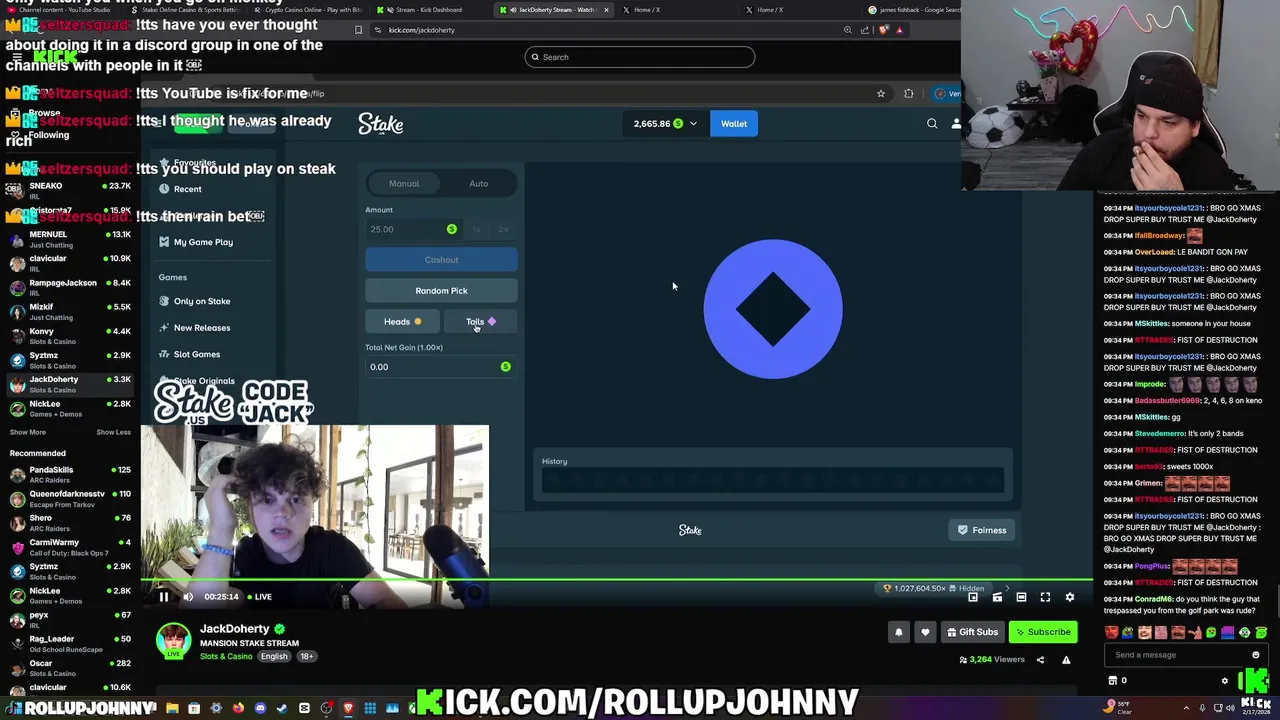Select Only on Stake in Games list
This screenshot has width=1280, height=720.
coord(202,301)
